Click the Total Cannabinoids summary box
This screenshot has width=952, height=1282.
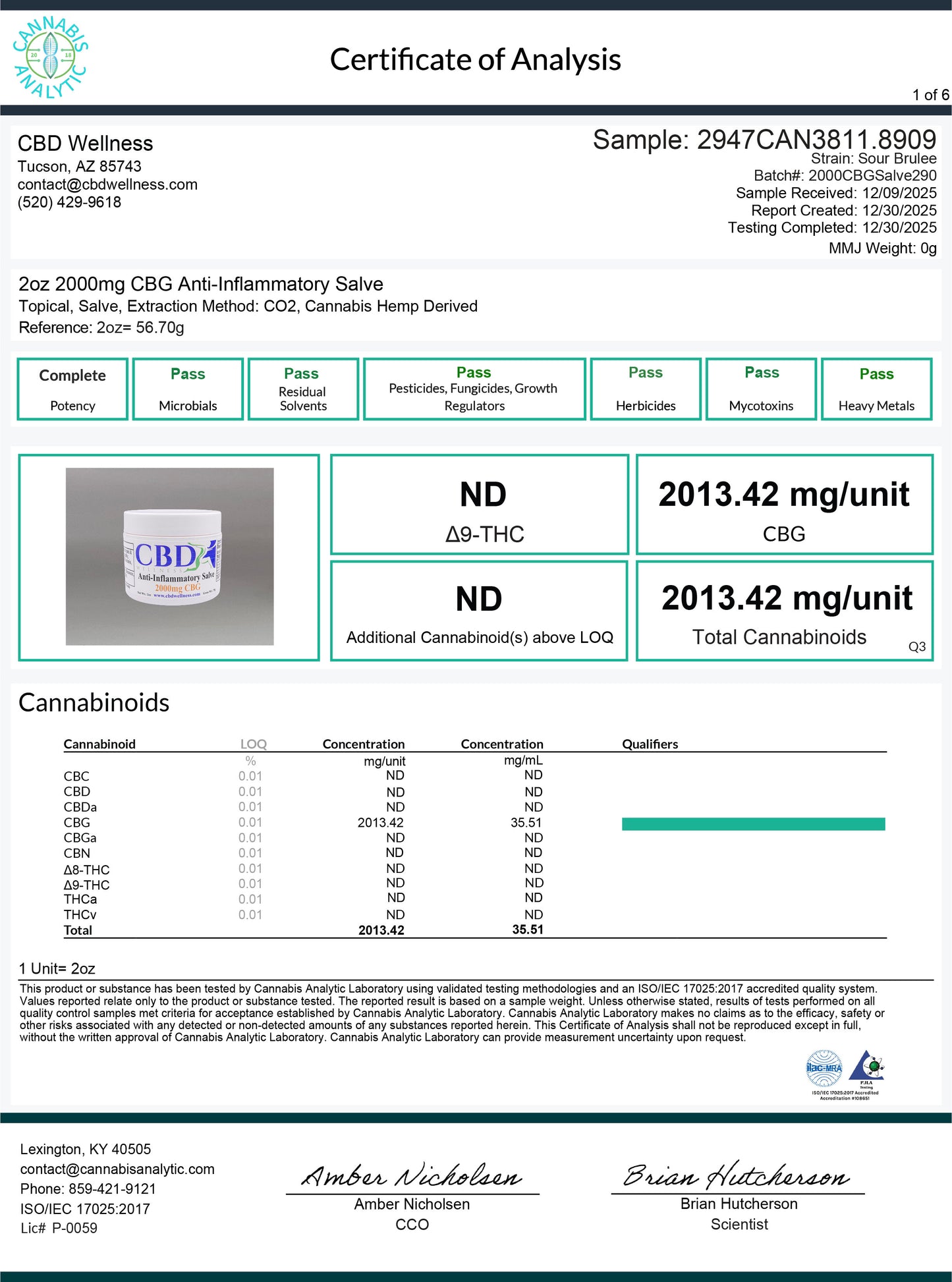point(785,611)
